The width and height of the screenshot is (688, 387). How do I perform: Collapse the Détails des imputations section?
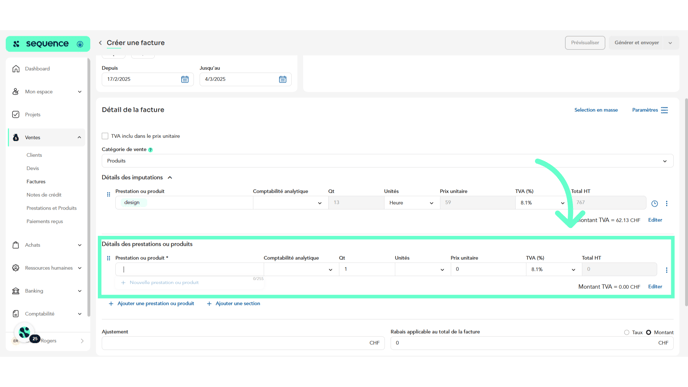point(170,178)
